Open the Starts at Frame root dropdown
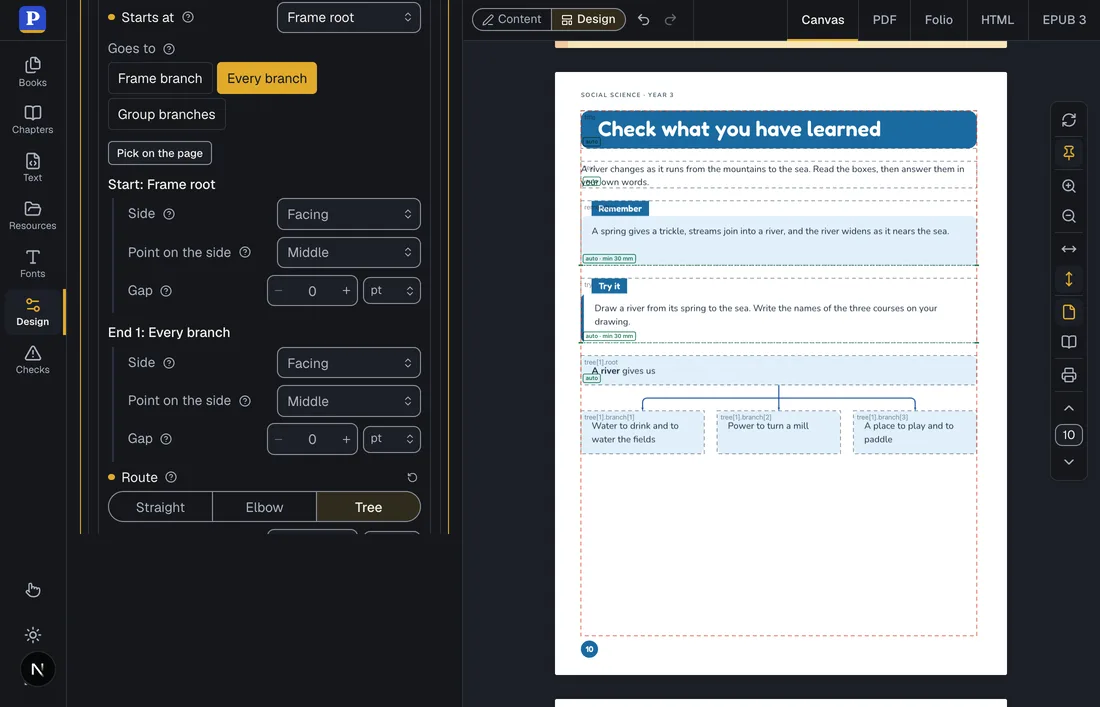This screenshot has width=1100, height=707. (349, 18)
